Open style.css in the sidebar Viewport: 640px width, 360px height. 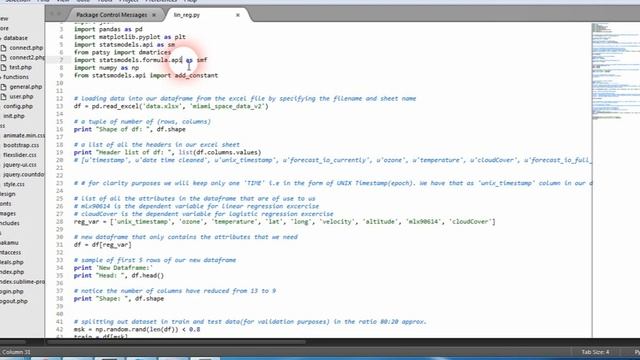tap(14, 184)
